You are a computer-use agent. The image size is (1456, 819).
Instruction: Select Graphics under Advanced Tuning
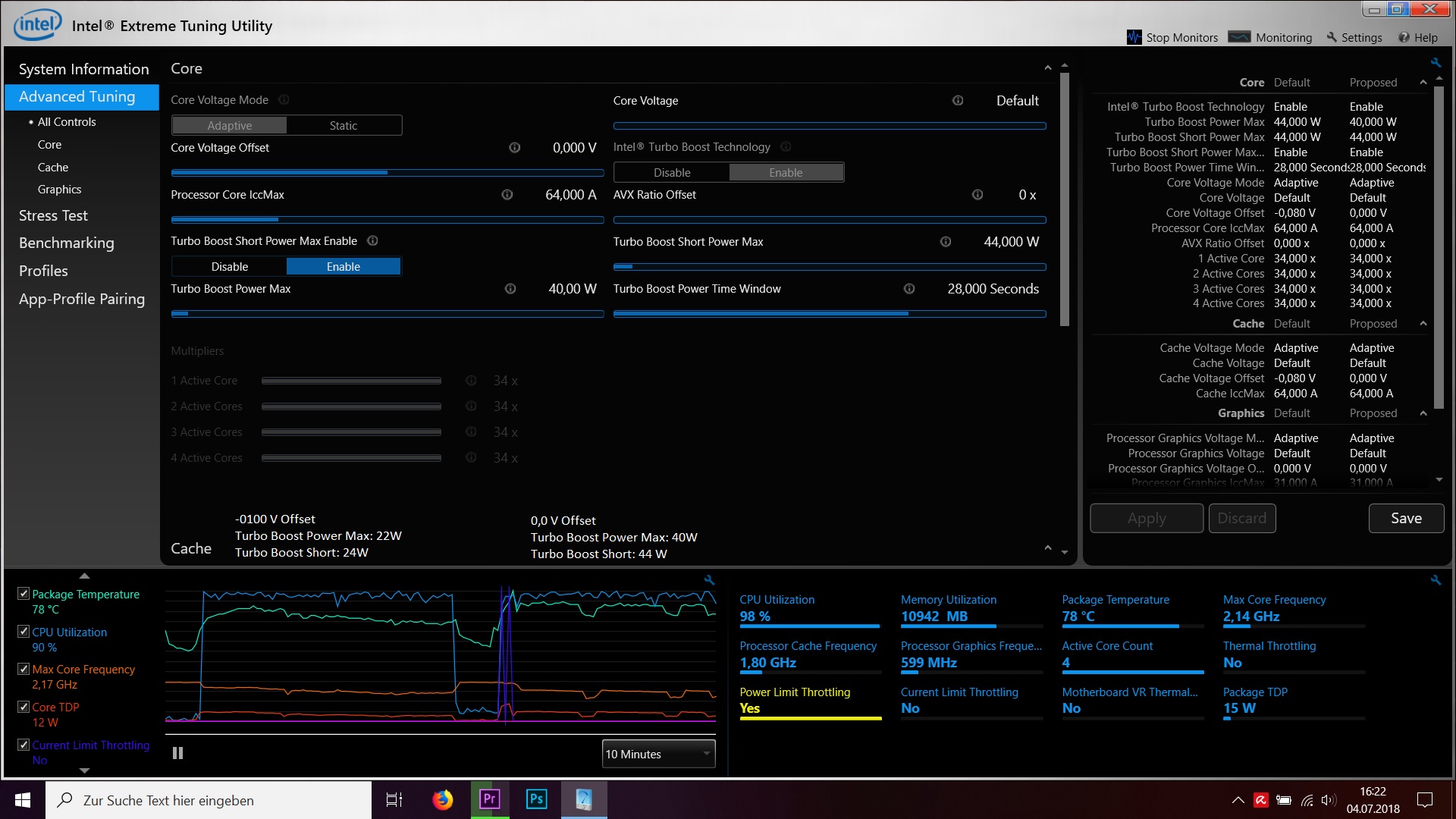(x=59, y=189)
